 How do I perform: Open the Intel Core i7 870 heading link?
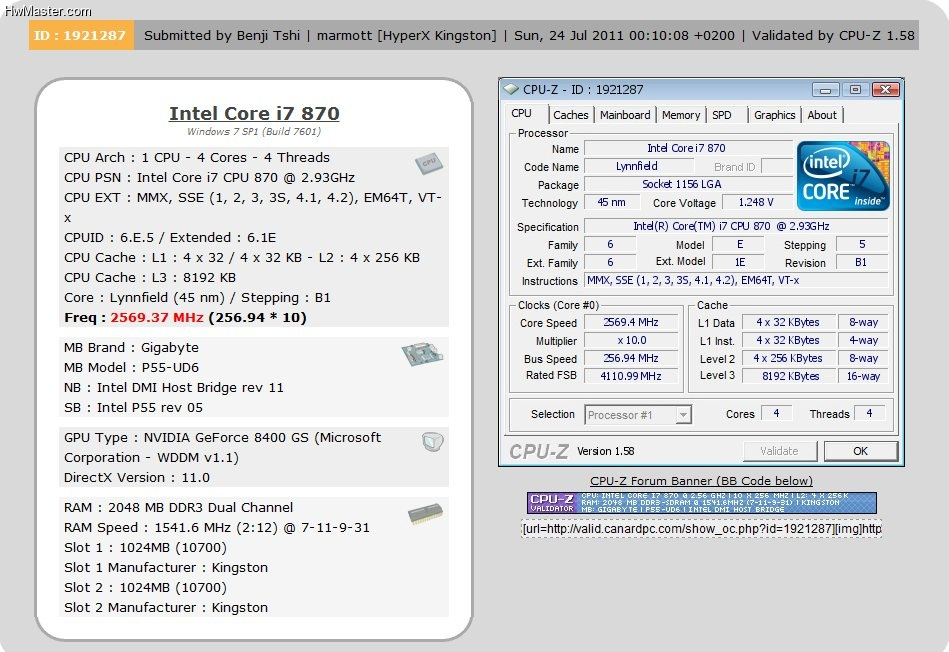[254, 113]
